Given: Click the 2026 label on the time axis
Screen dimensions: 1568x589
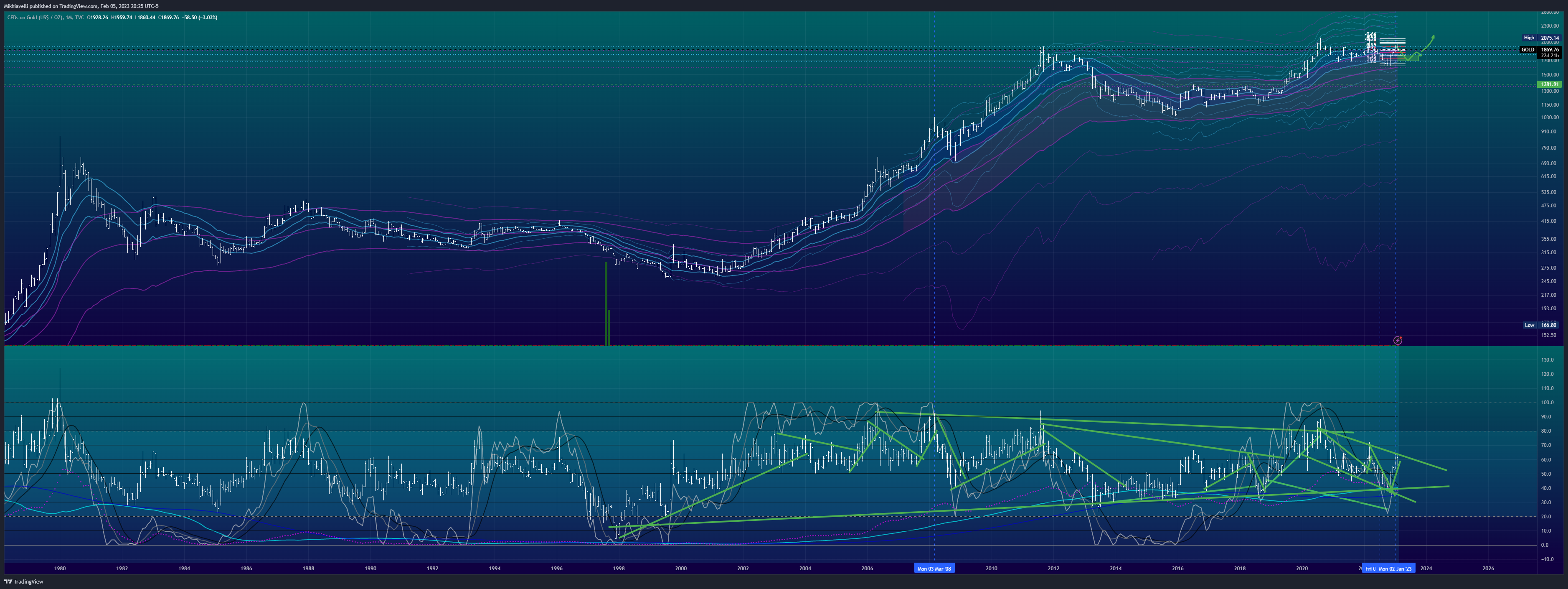Looking at the screenshot, I should click(1488, 568).
